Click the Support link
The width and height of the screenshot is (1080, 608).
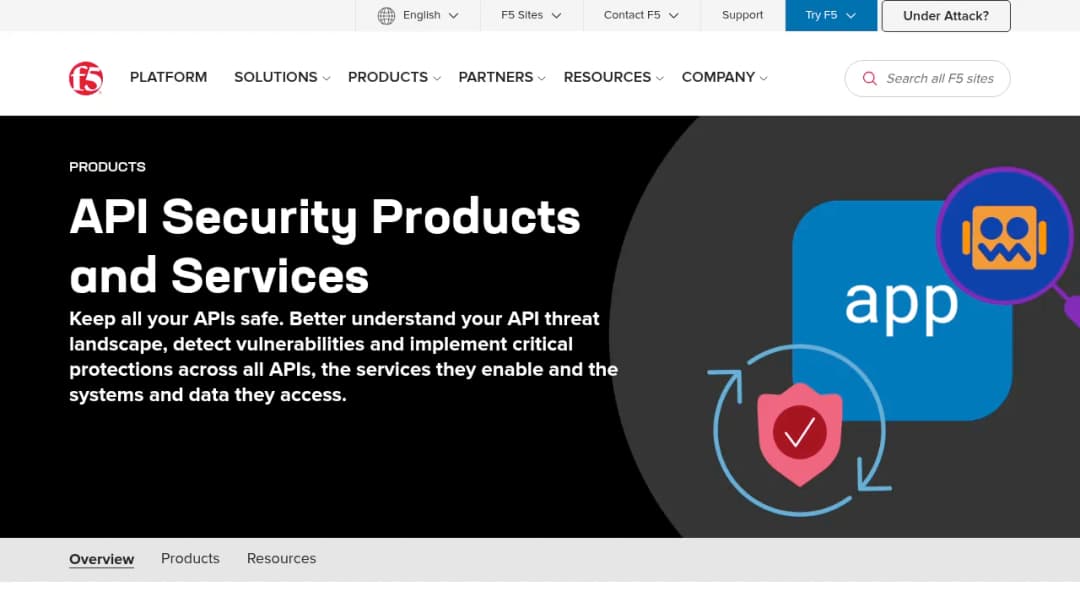click(742, 15)
